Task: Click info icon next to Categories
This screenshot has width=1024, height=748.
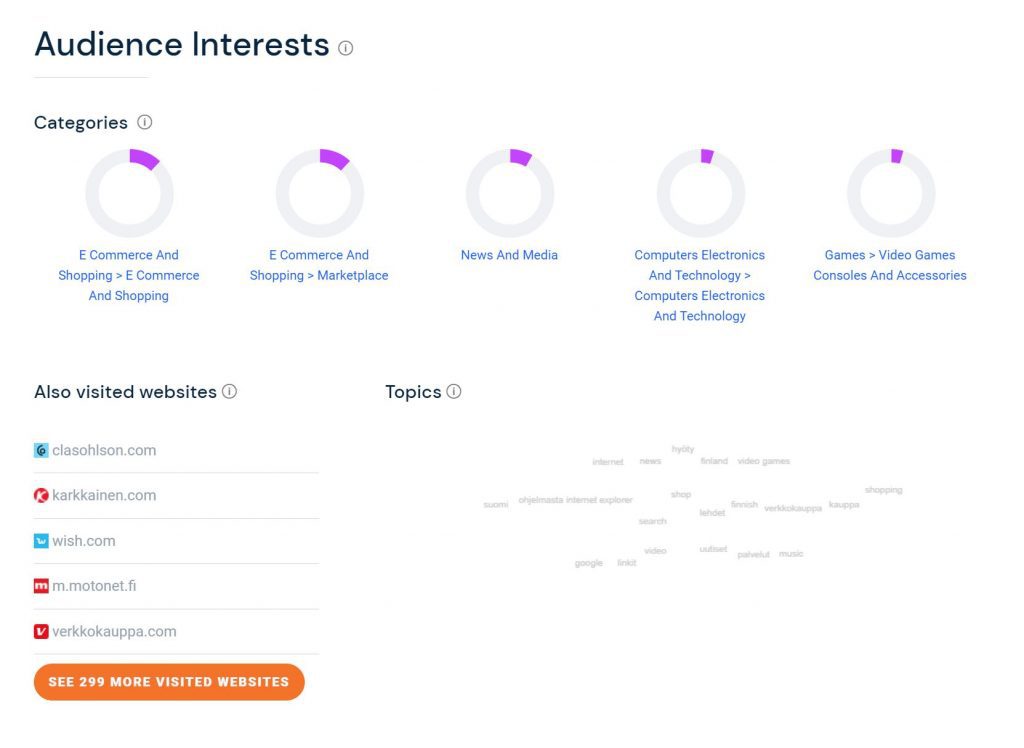Action: click(145, 122)
